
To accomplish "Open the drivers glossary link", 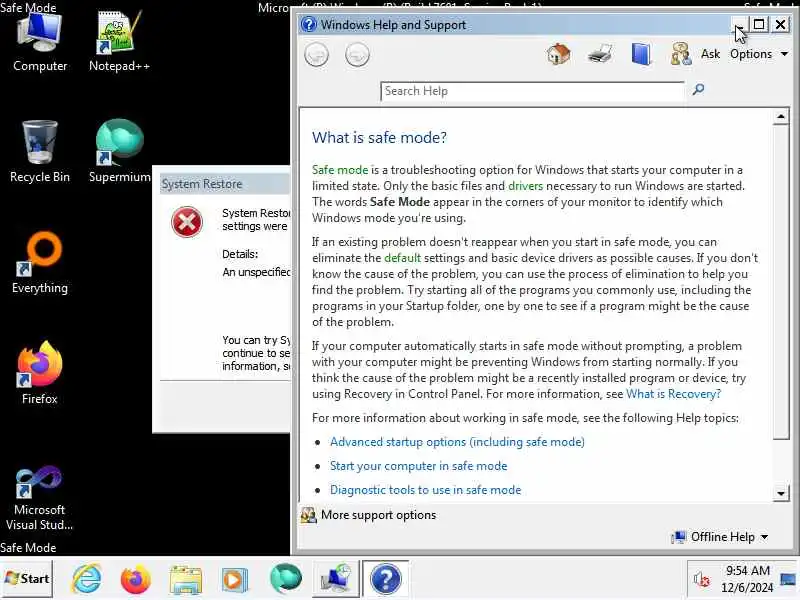I will (525, 186).
